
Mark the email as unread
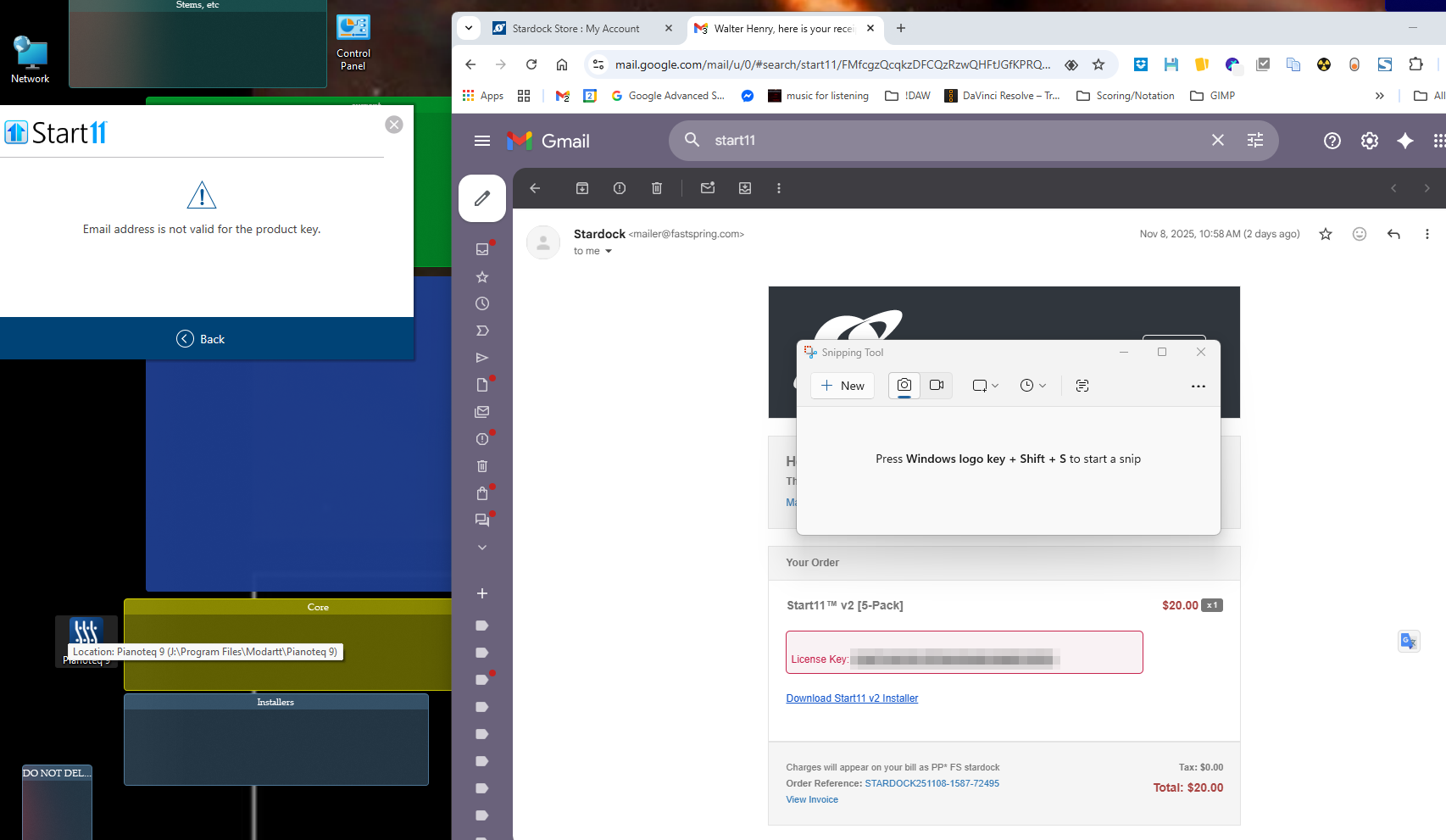[708, 188]
